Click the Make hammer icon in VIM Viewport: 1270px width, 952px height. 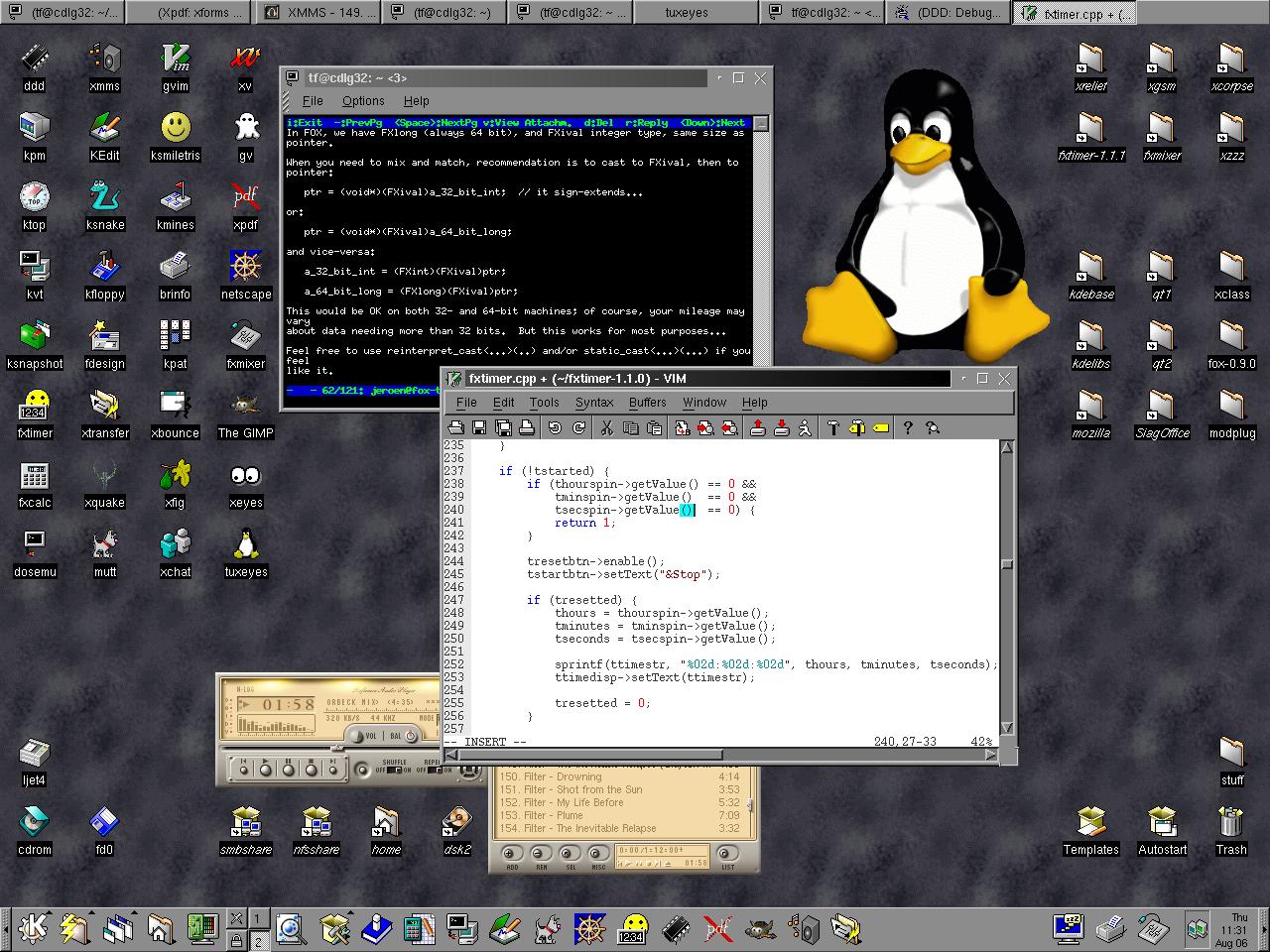pyautogui.click(x=832, y=427)
